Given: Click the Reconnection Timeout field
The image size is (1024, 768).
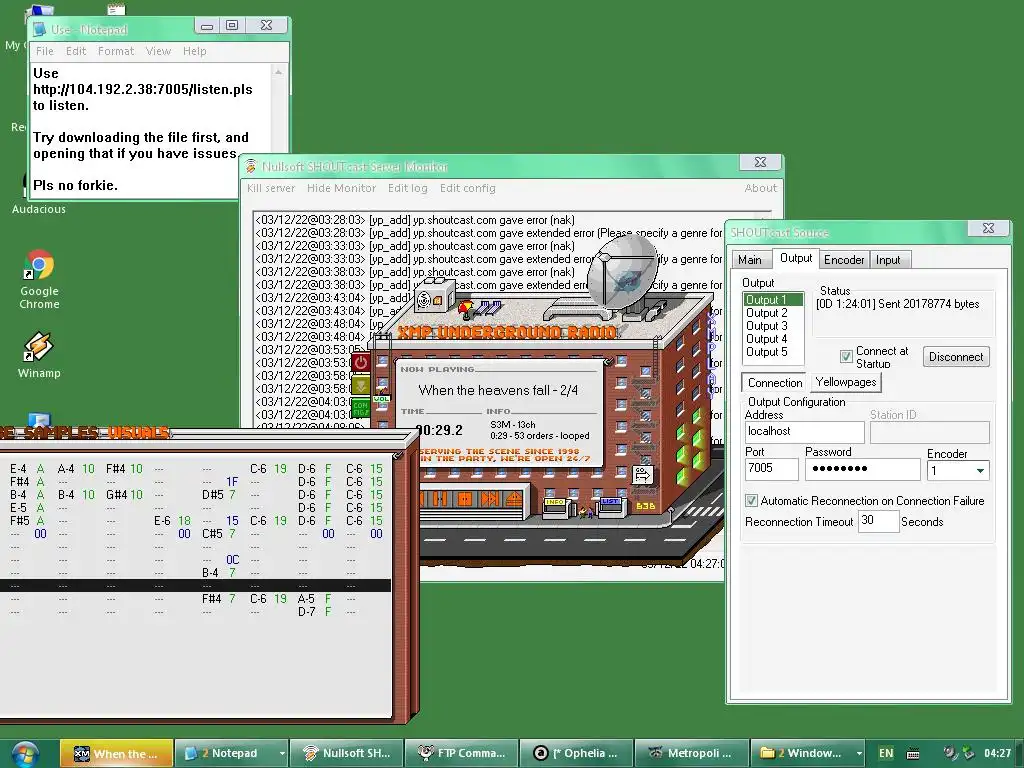Looking at the screenshot, I should [878, 521].
